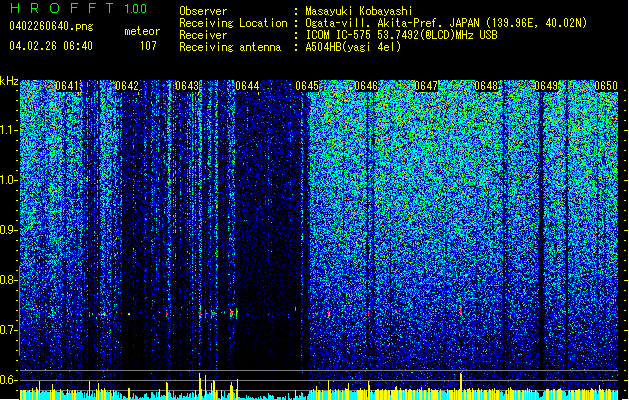
Task: Click the 1.0 kHz axis tick label
Action: (x=9, y=180)
